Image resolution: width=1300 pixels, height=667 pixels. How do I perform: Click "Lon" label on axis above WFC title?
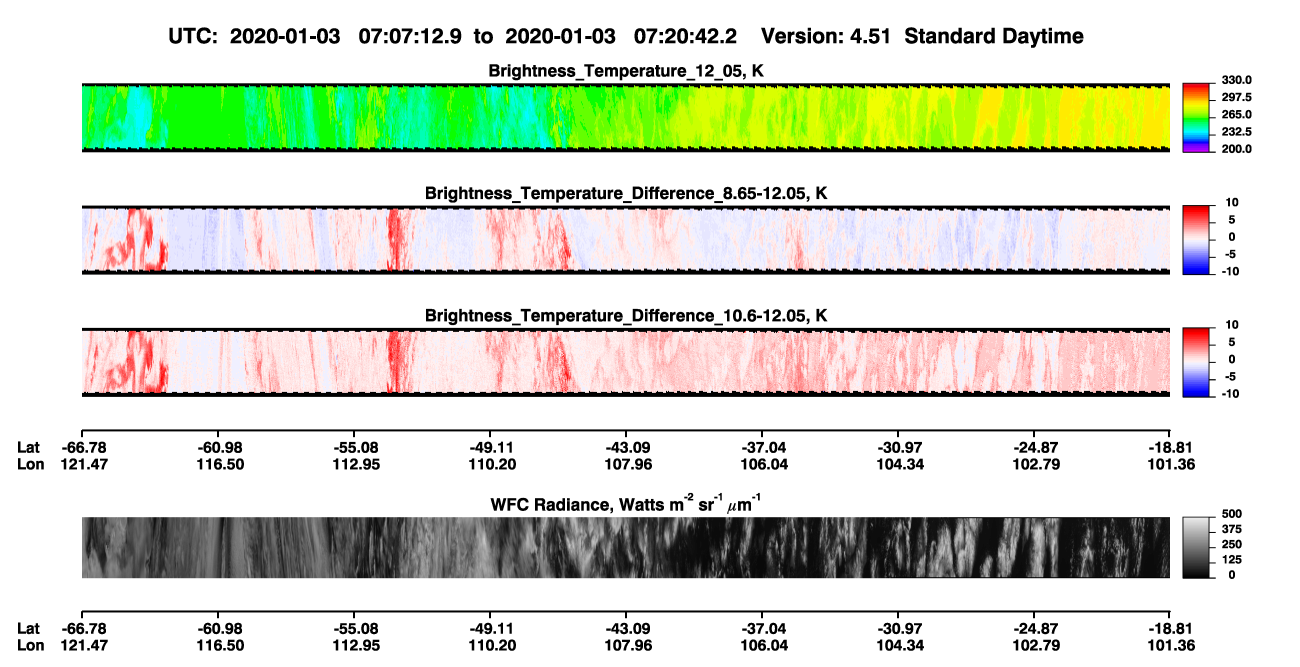(30, 464)
